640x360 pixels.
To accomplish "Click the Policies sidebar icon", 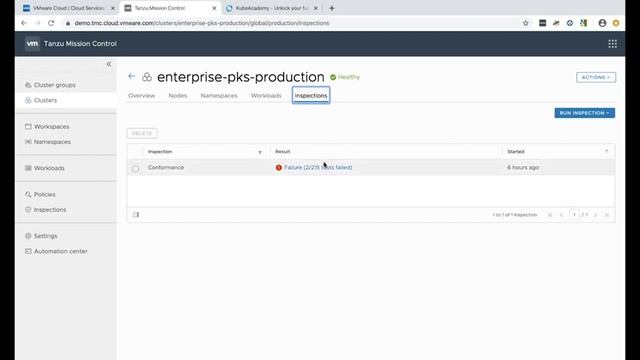I will (28, 194).
